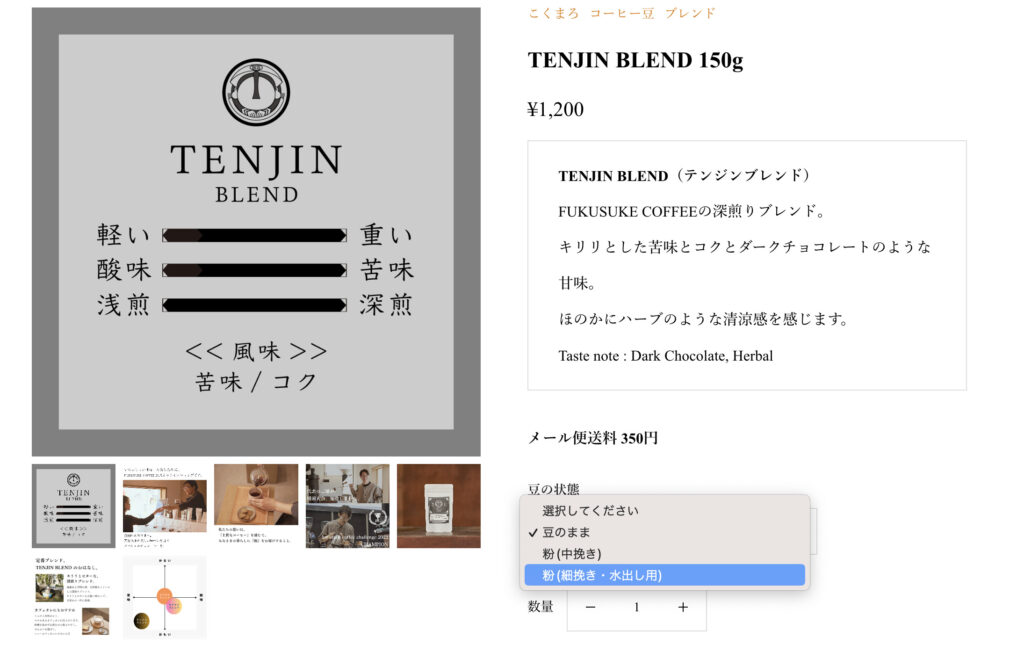Click the main TENJIN BLEND product image
Image resolution: width=1024 pixels, height=652 pixels.
(x=256, y=232)
